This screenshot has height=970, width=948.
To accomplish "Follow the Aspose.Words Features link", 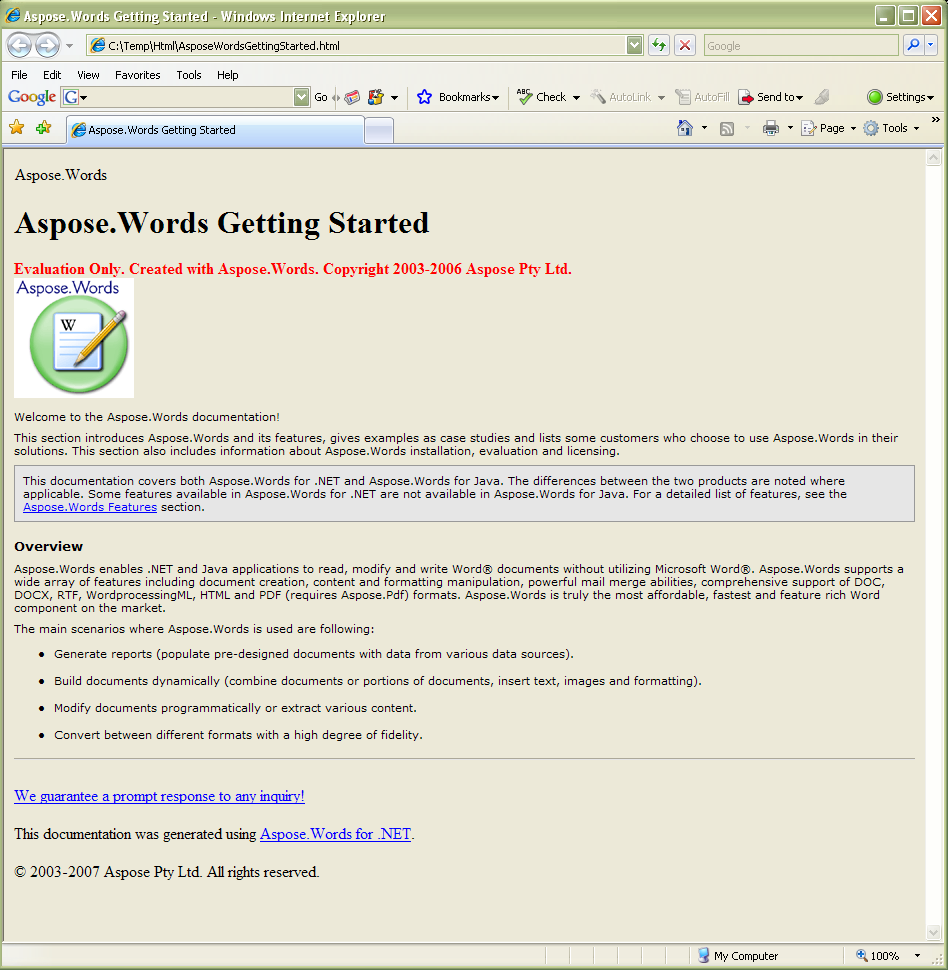I will point(90,507).
